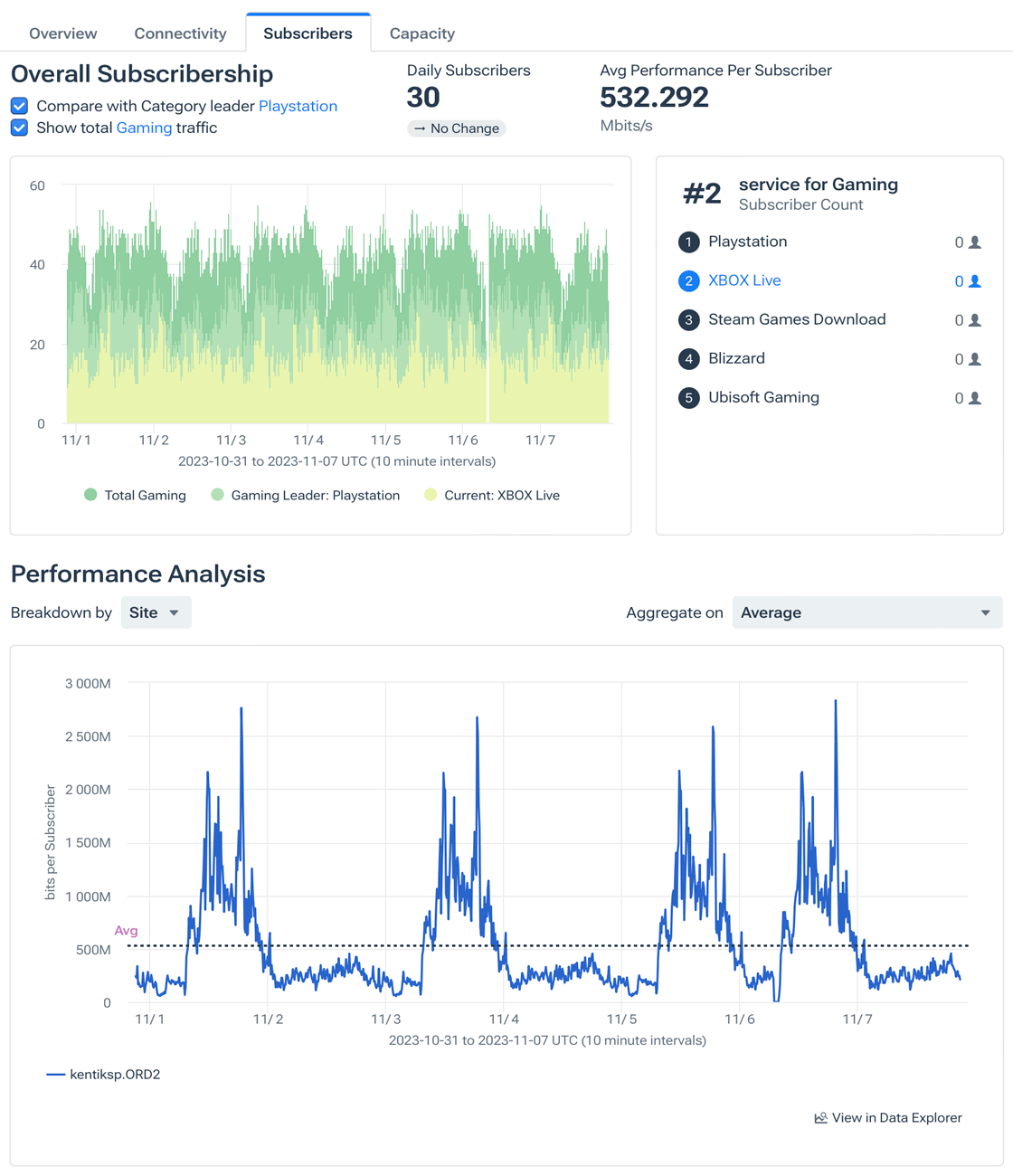Image resolution: width=1013 pixels, height=1176 pixels.
Task: Expand the Aggregate on Average dropdown
Action: (x=866, y=612)
